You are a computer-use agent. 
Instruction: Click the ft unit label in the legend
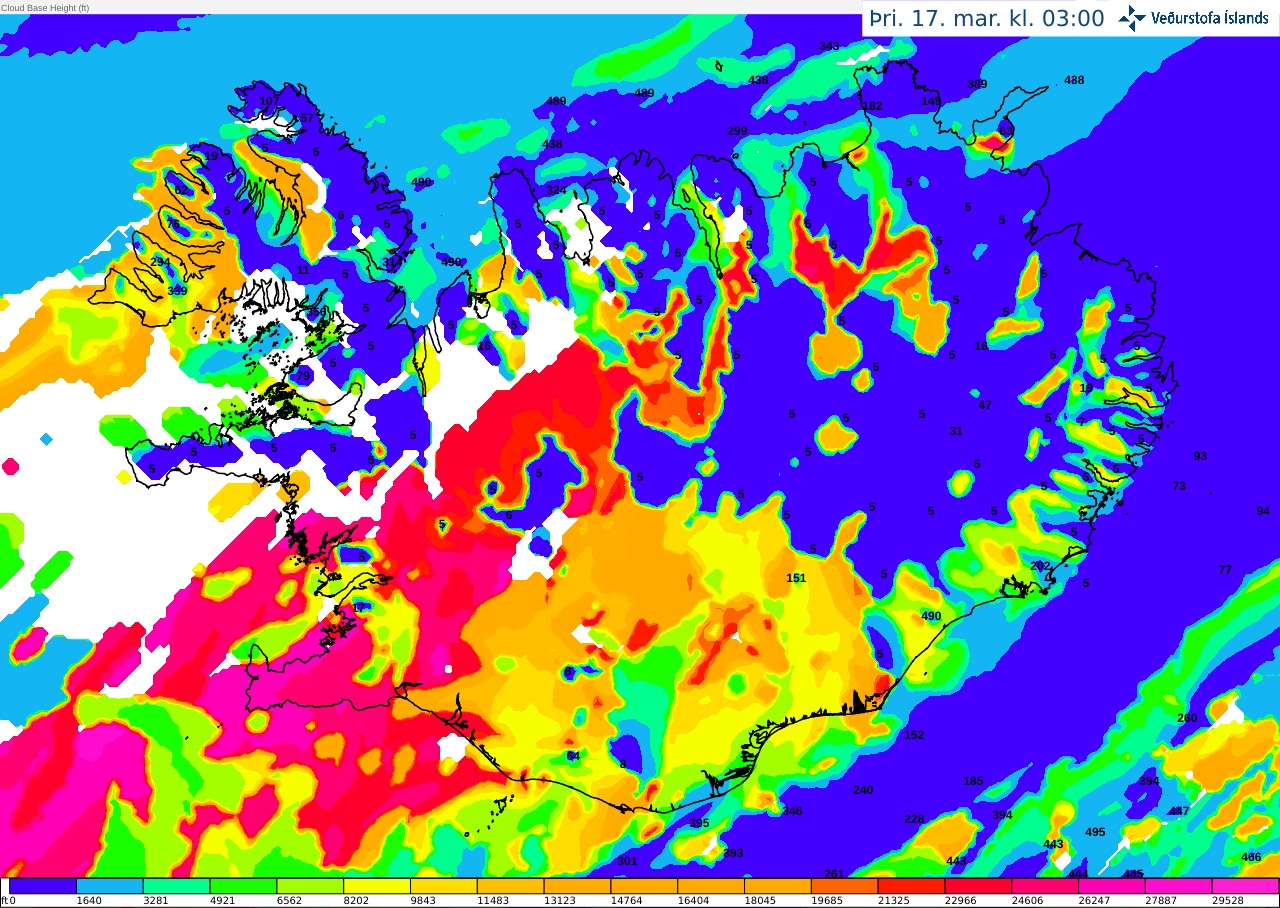point(5,901)
